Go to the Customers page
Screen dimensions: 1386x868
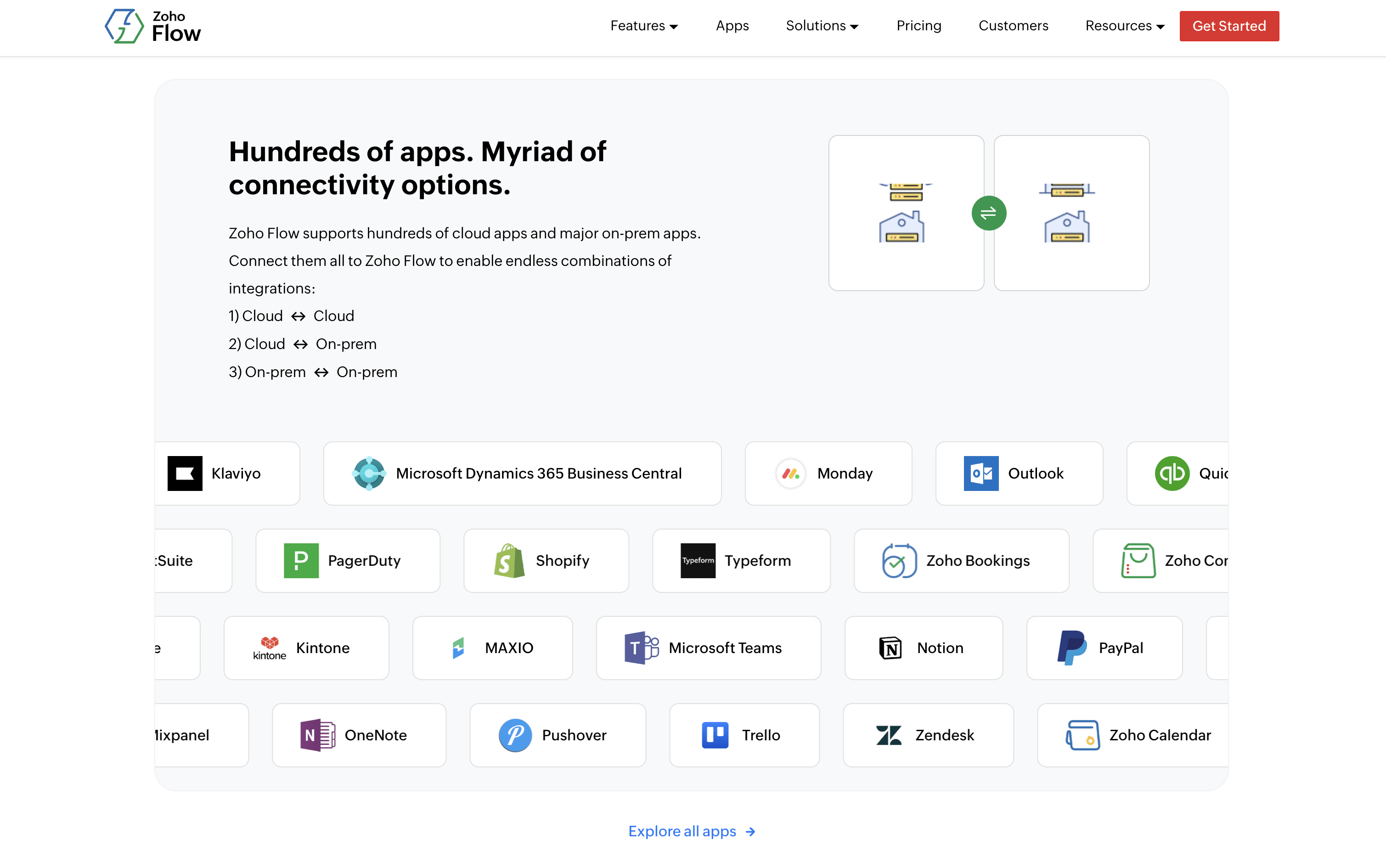(1013, 26)
